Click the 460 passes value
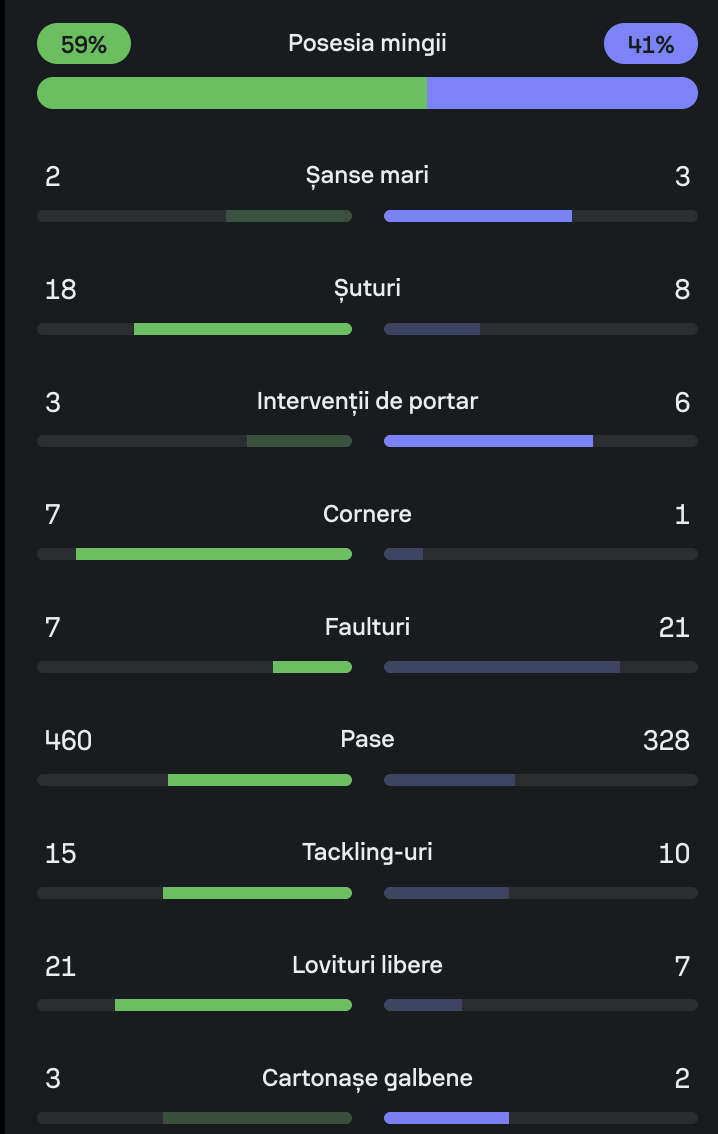 click(x=68, y=741)
